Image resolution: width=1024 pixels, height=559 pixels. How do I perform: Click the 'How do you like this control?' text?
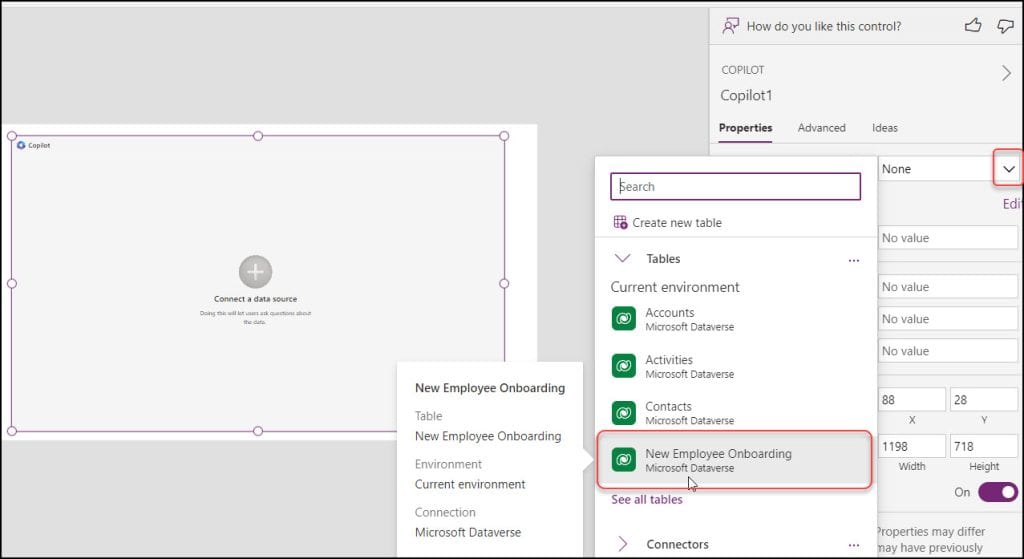coord(824,26)
